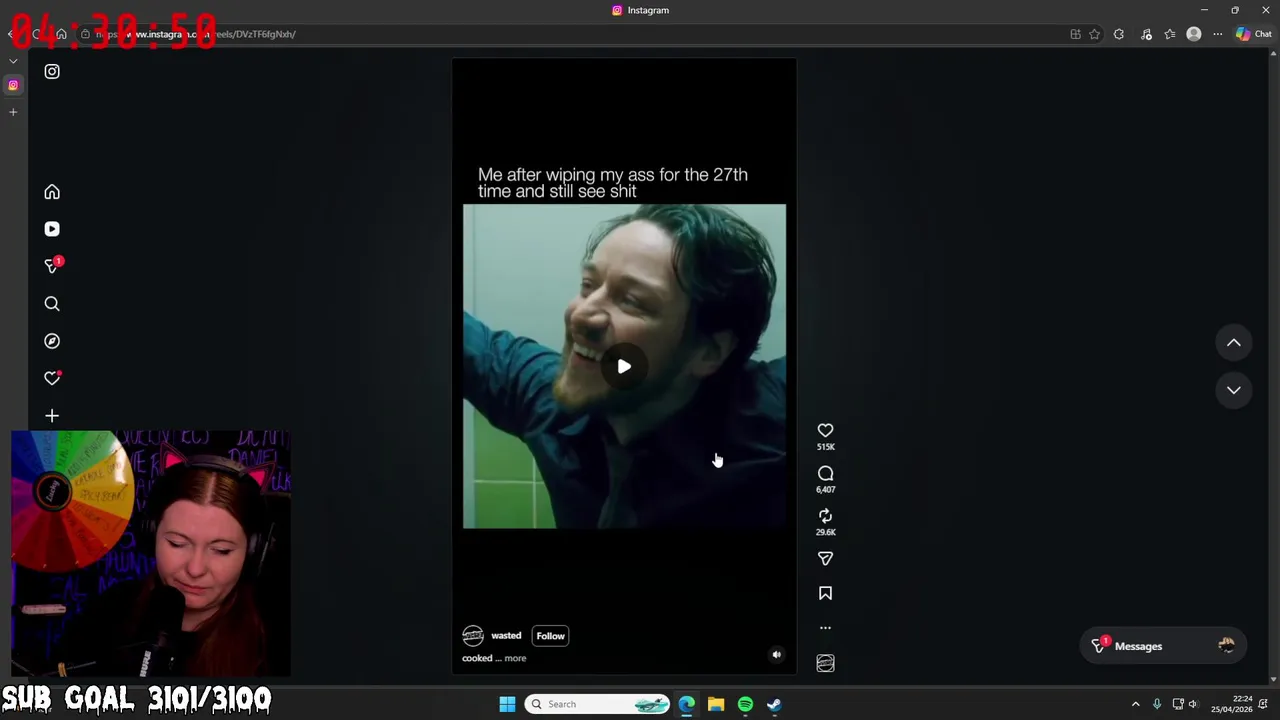Open media control icon in toolbar
Viewport: 1280px width, 720px height.
[x=1146, y=34]
